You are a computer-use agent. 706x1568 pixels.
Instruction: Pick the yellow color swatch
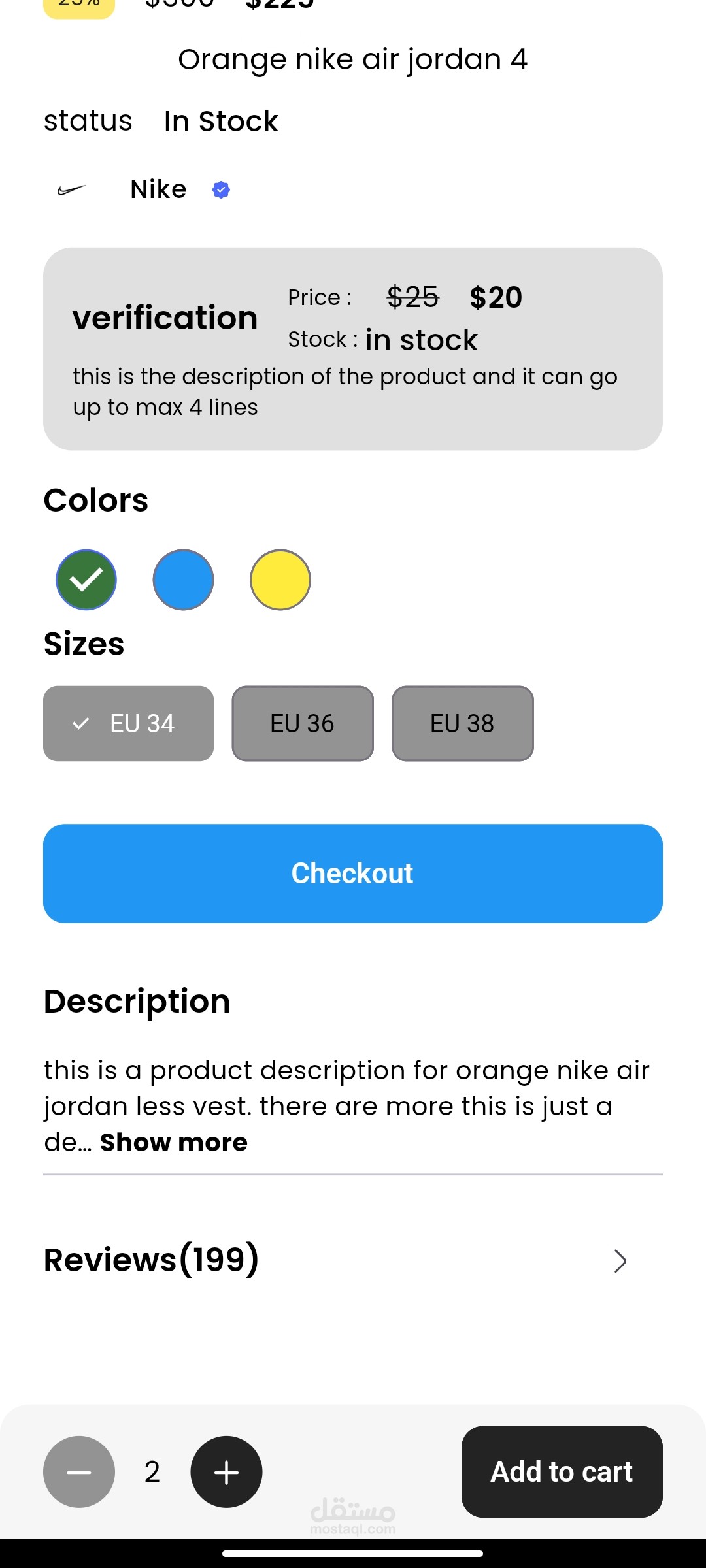pyautogui.click(x=280, y=580)
